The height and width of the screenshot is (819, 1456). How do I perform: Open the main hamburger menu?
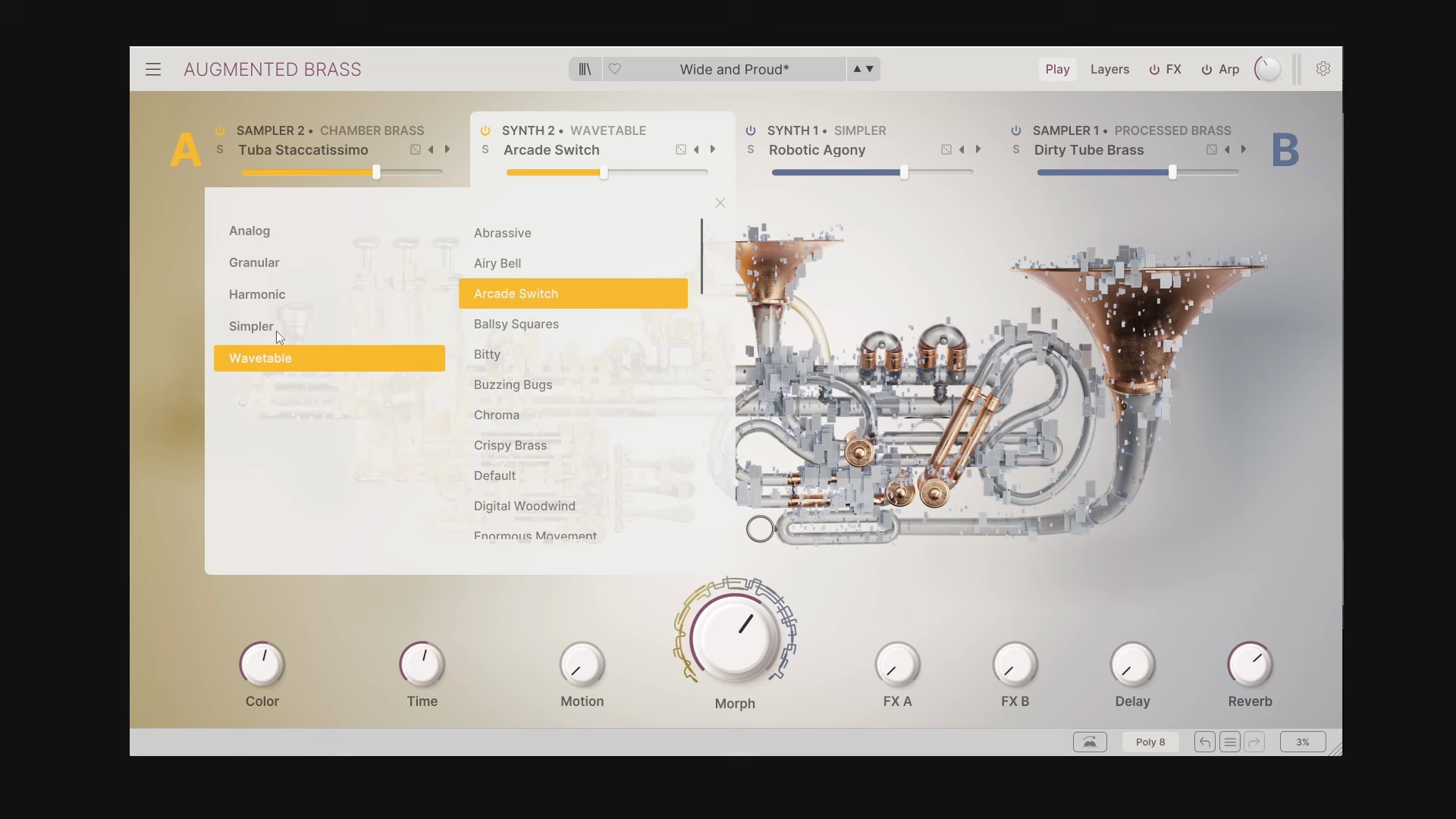(x=152, y=69)
